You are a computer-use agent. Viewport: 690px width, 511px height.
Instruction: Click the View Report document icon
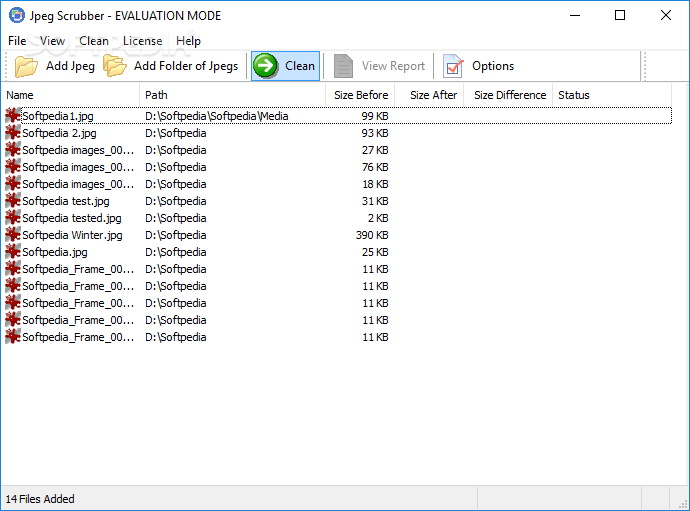coord(343,66)
